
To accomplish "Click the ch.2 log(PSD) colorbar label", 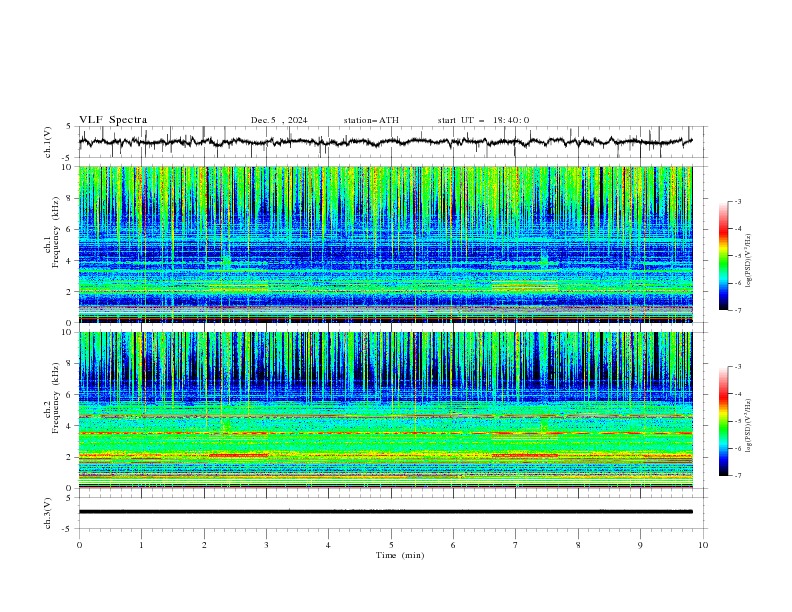I will (749, 426).
